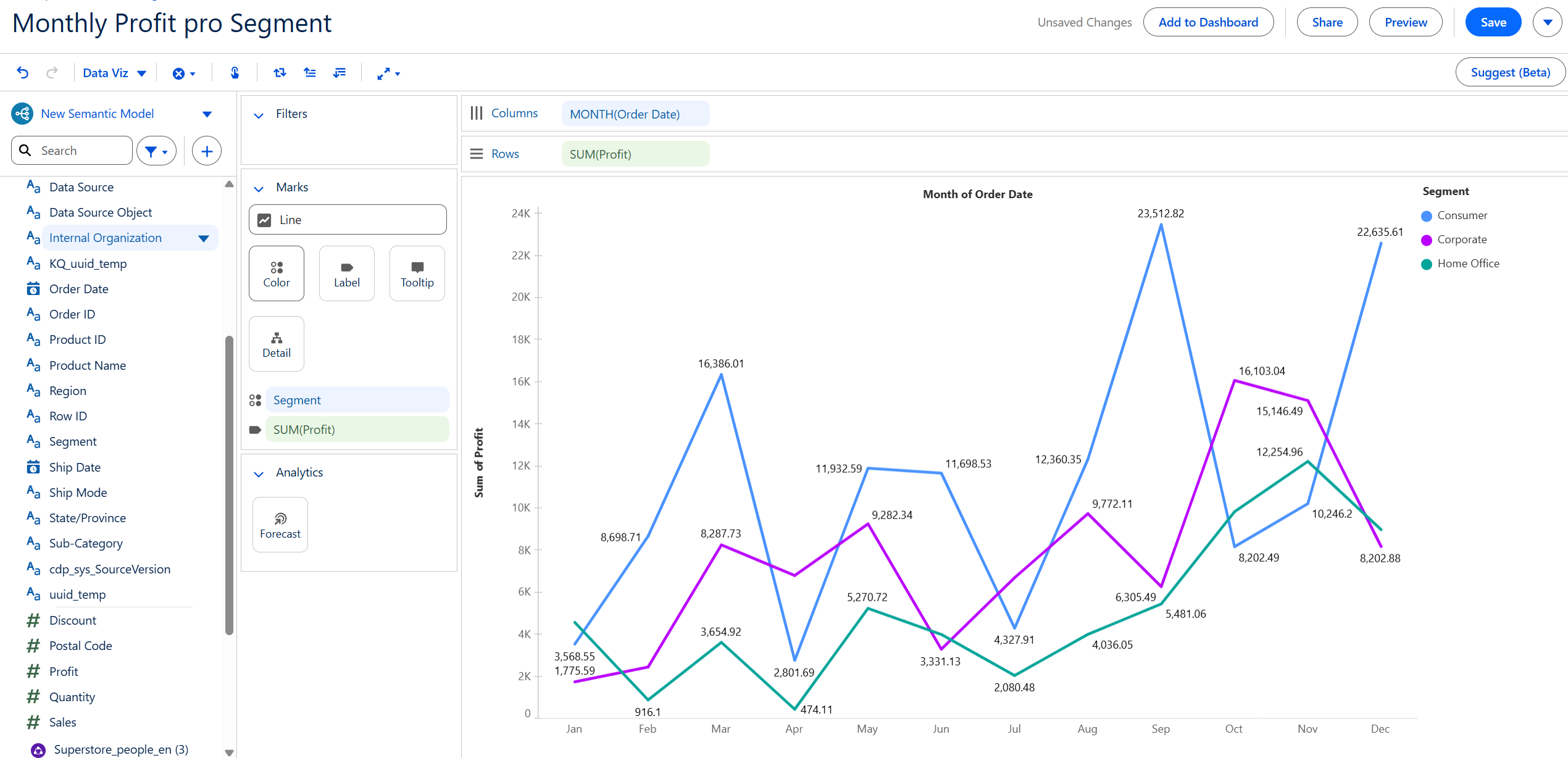Open the Detail marks card
The image size is (1568, 758).
276,344
